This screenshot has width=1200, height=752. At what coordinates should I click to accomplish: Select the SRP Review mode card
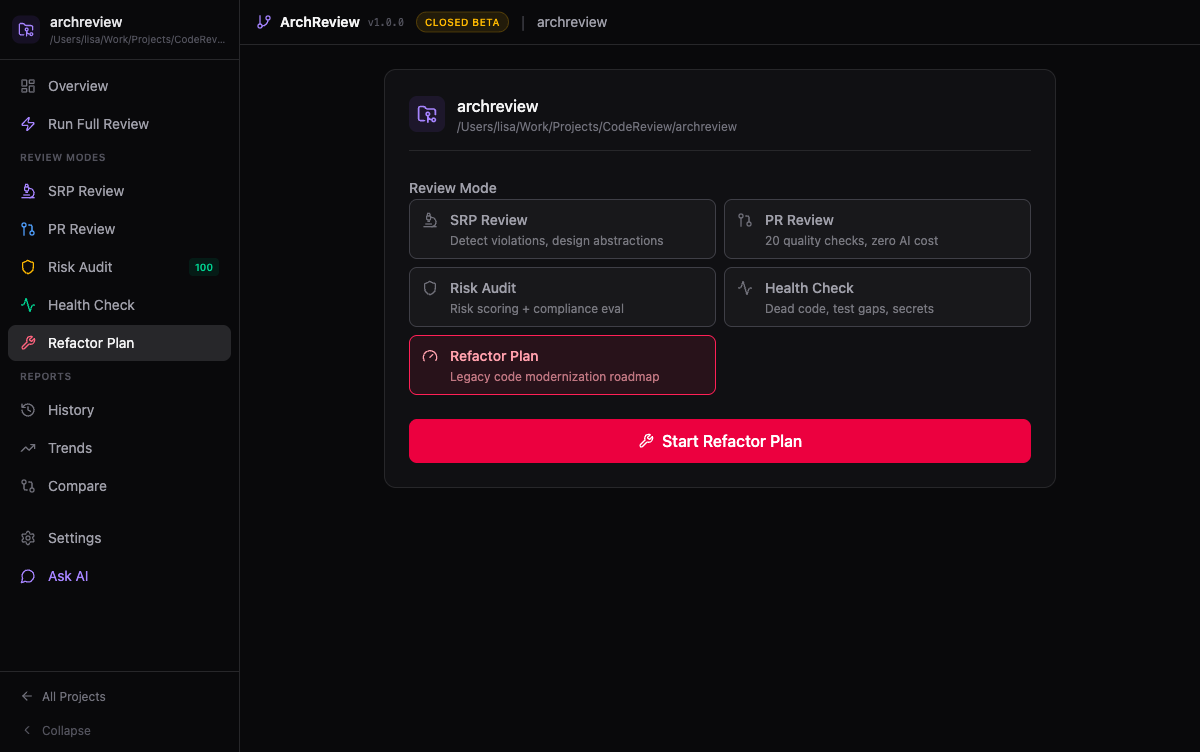click(562, 229)
